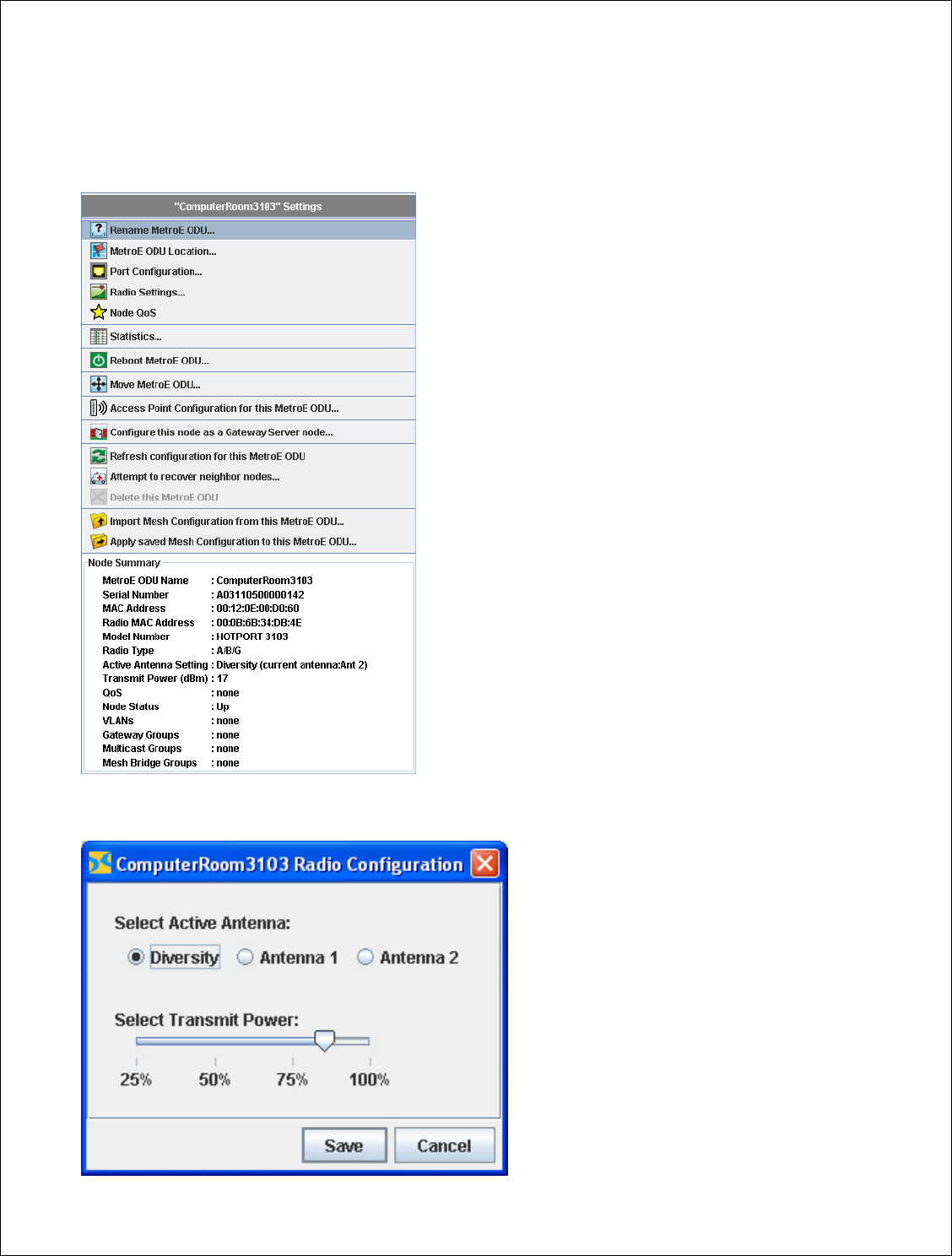Click the Radio Configuration window title icon

coord(100,863)
